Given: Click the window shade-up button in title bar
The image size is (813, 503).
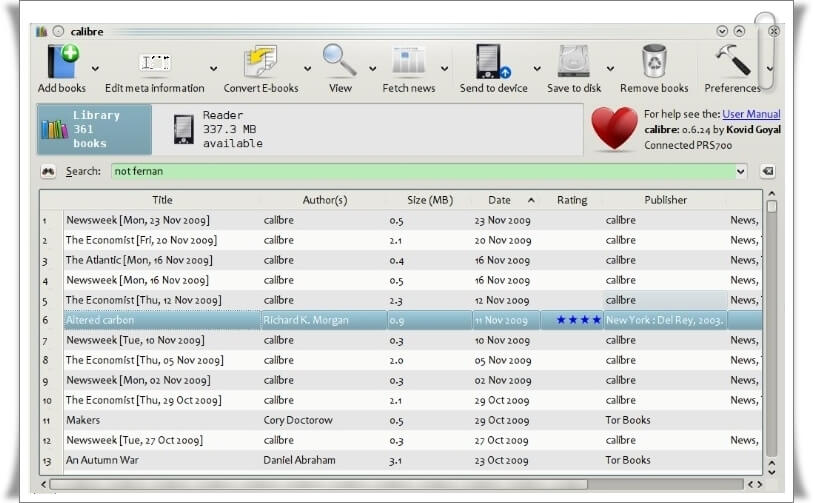Looking at the screenshot, I should (x=739, y=32).
